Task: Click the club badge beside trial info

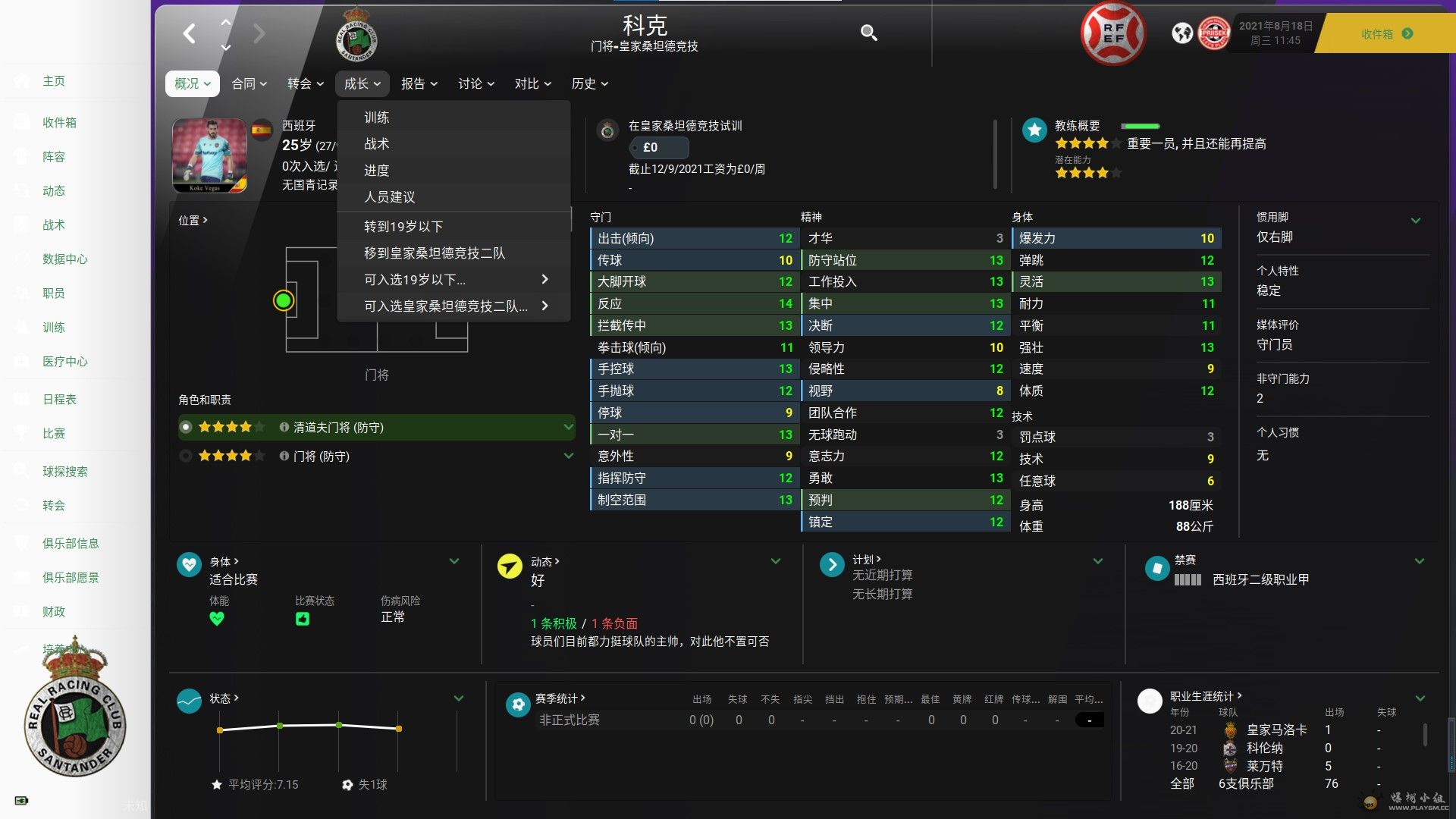Action: 607,131
